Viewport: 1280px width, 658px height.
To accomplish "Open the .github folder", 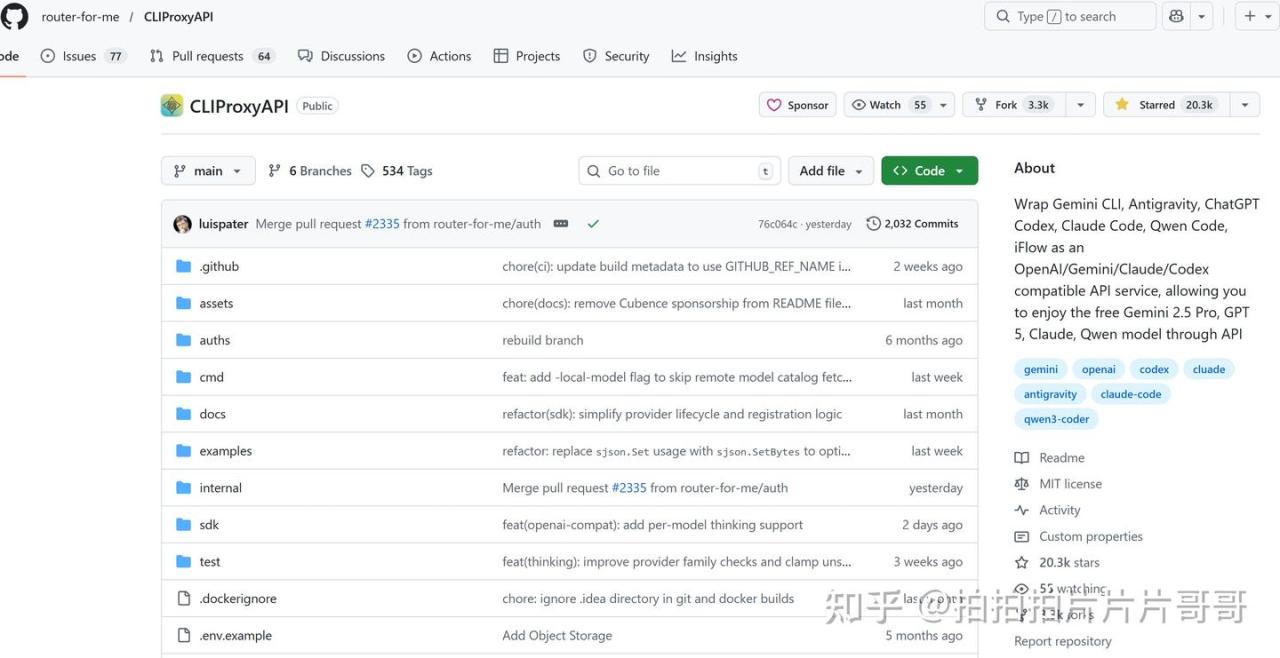I will coord(219,267).
